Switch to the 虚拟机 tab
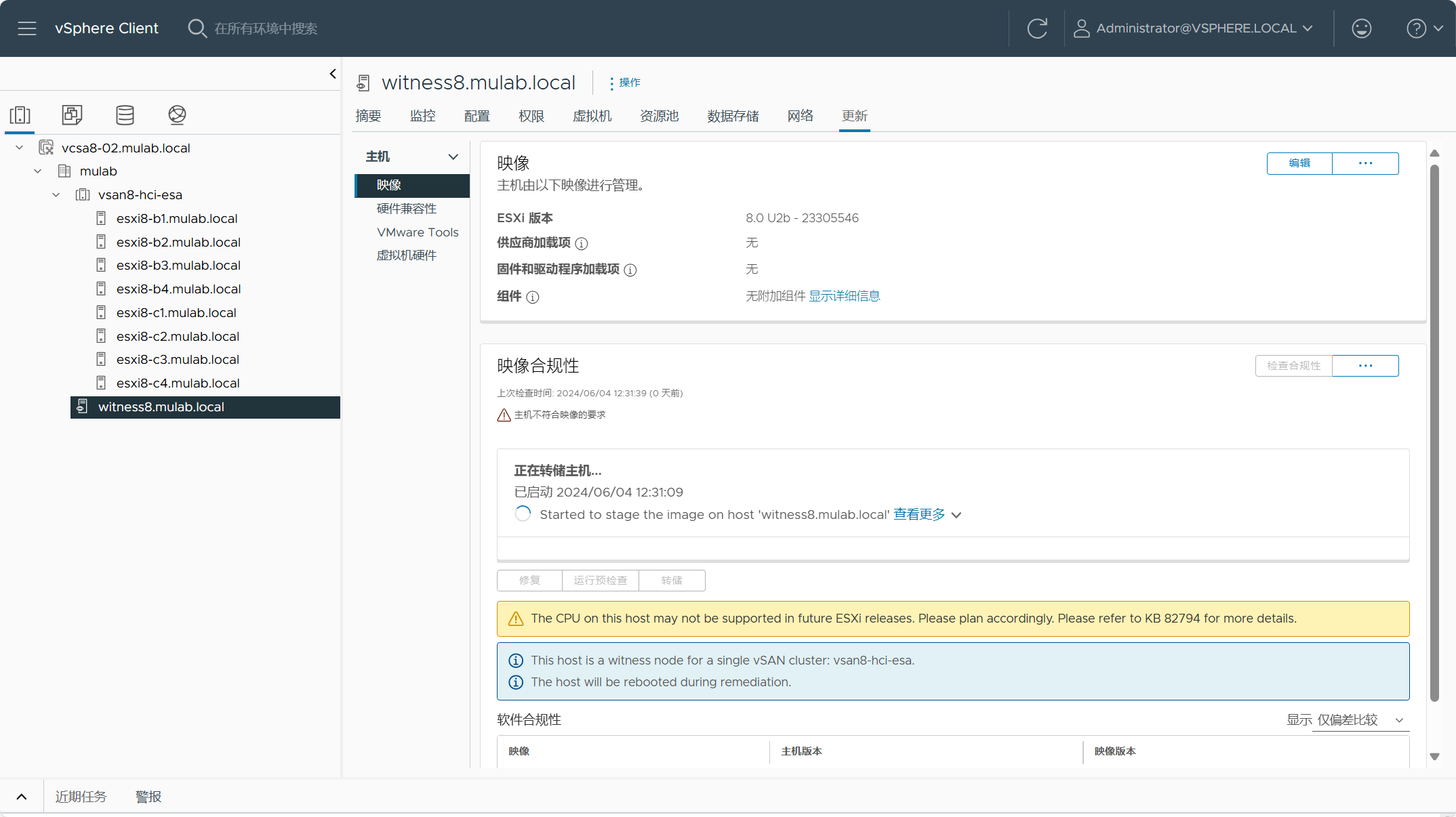1456x817 pixels. click(592, 116)
